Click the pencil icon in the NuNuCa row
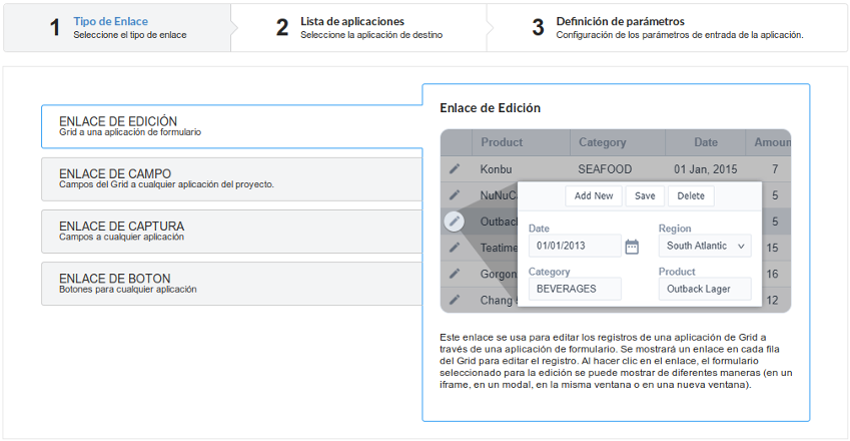The height and width of the screenshot is (441, 850). [454, 195]
